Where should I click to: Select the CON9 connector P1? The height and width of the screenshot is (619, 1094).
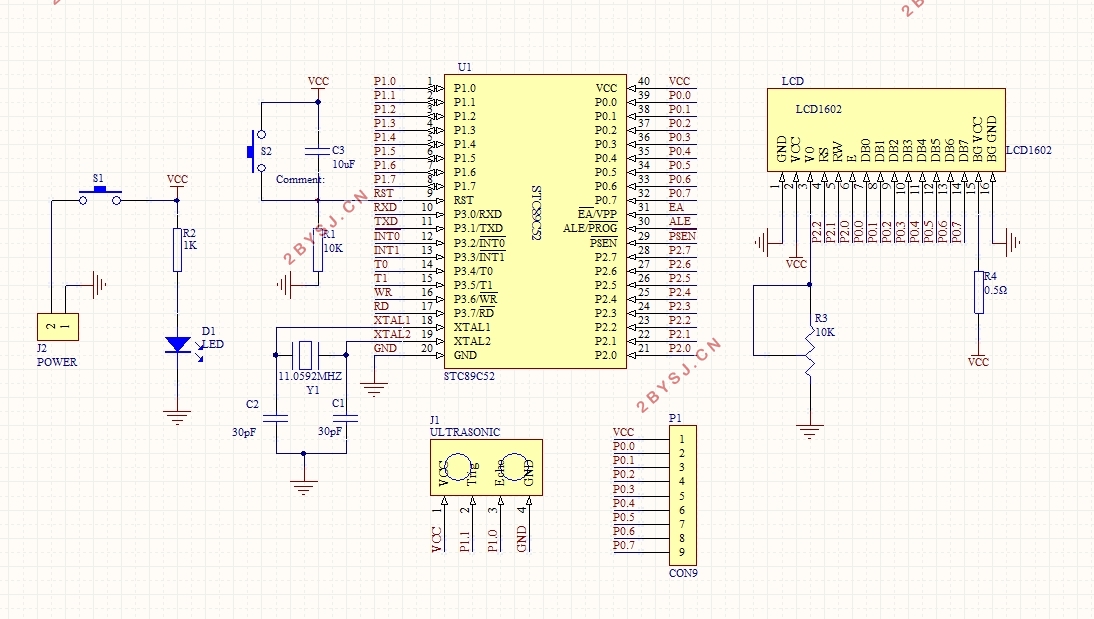[x=682, y=495]
